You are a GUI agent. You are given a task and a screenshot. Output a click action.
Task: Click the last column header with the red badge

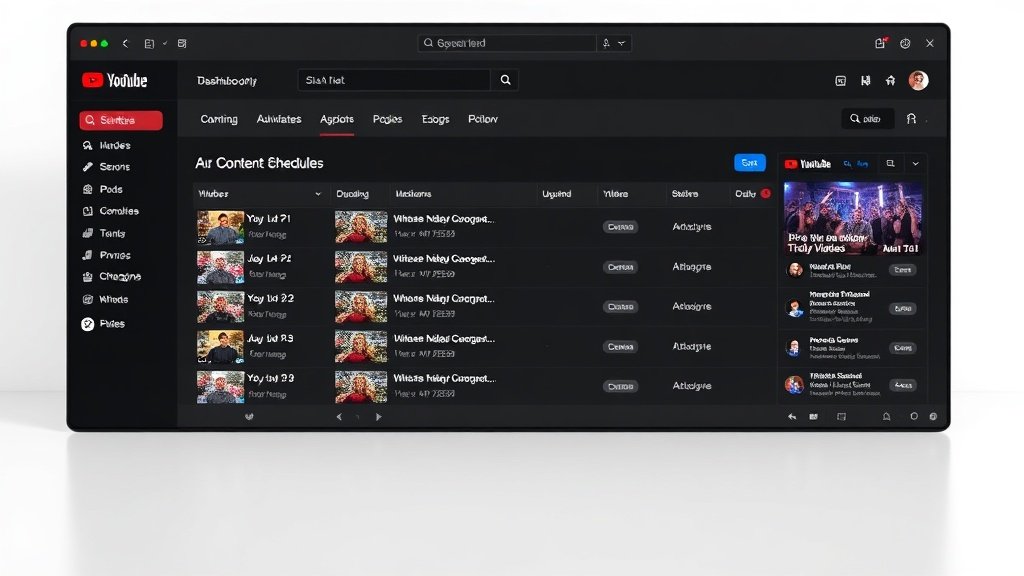click(752, 194)
